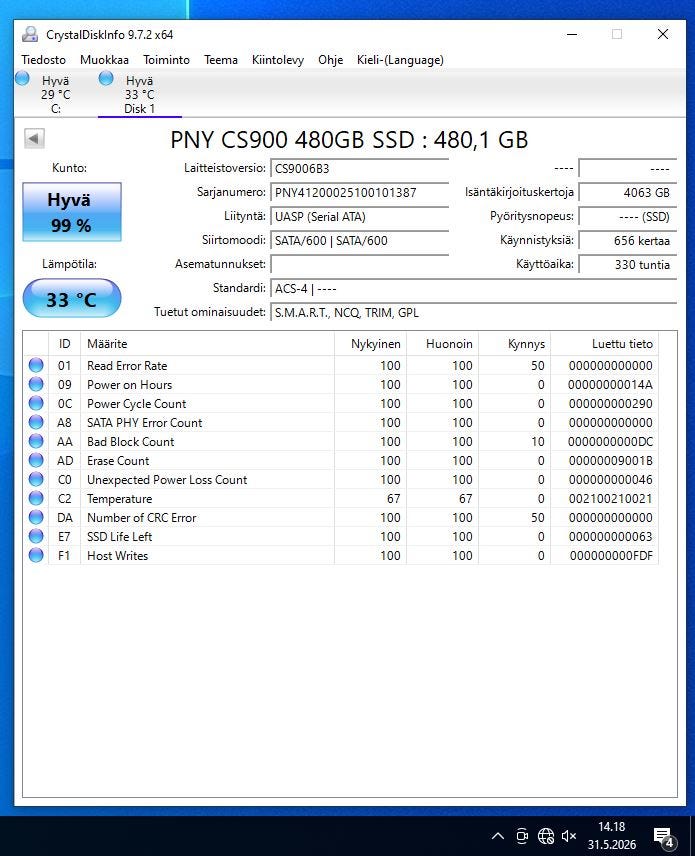Click status orb for Number of CRC Error

(x=36, y=518)
